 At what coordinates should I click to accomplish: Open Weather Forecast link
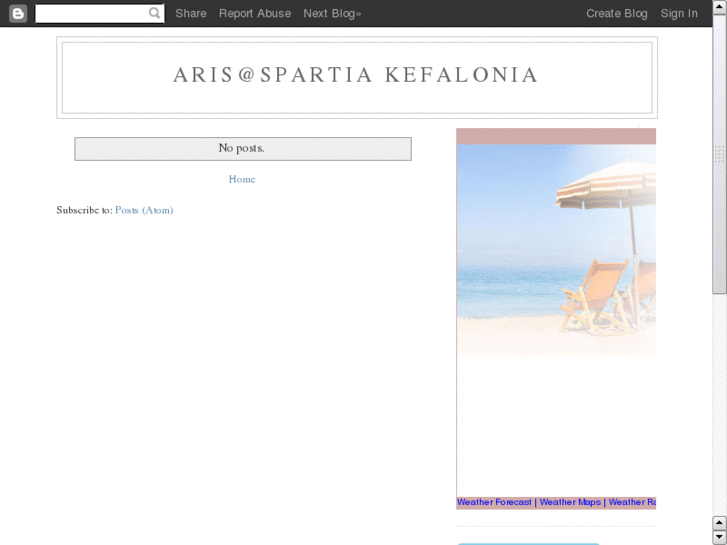pos(494,502)
